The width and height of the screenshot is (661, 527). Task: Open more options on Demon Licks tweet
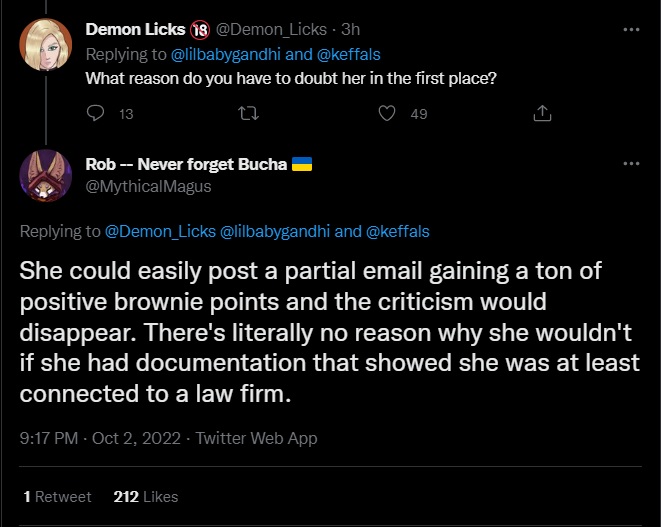(x=631, y=30)
